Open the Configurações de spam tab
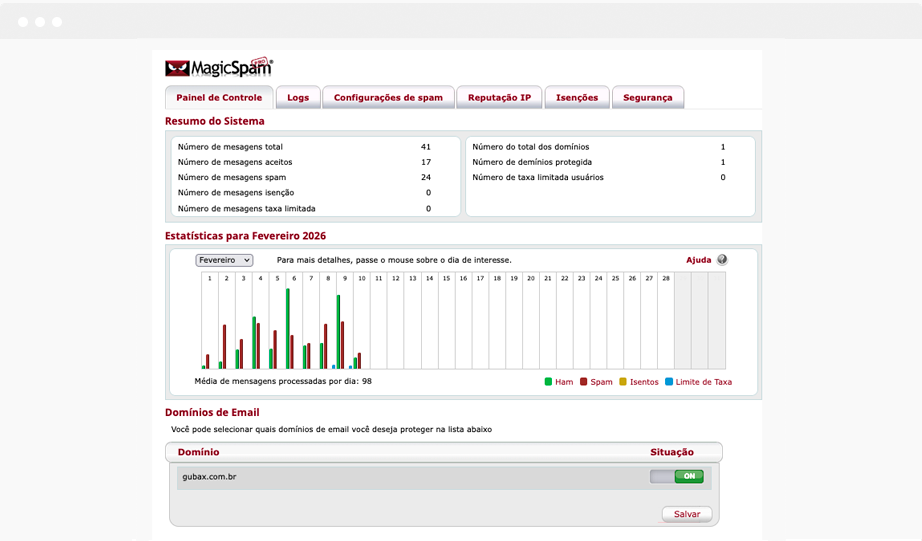922x541 pixels. pos(388,98)
